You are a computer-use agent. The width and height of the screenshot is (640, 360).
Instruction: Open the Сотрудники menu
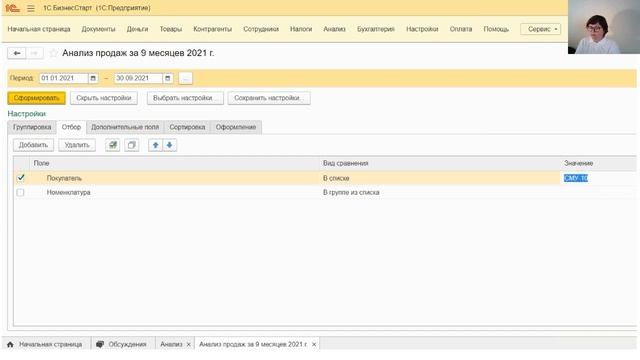point(261,29)
